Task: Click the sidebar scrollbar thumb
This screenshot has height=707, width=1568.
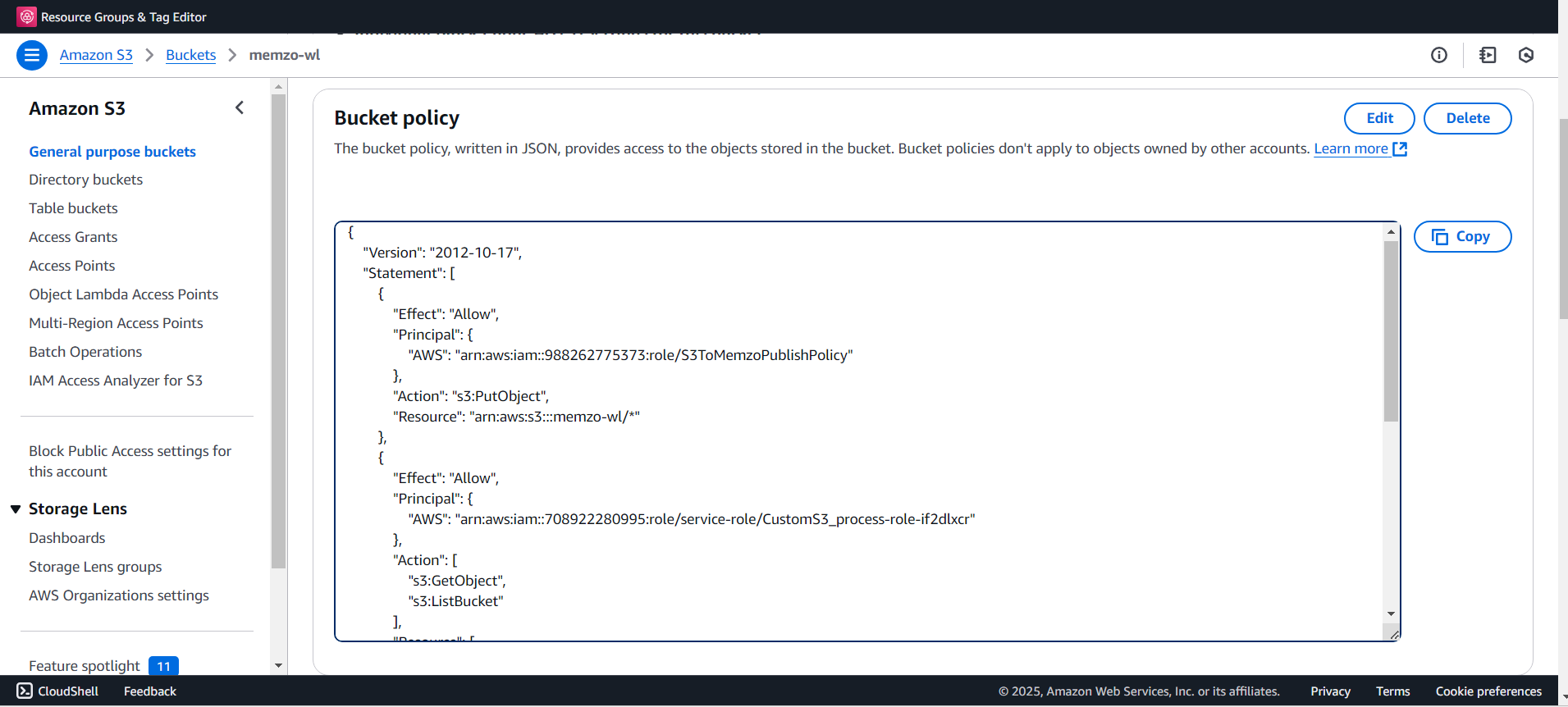Action: pos(278,331)
